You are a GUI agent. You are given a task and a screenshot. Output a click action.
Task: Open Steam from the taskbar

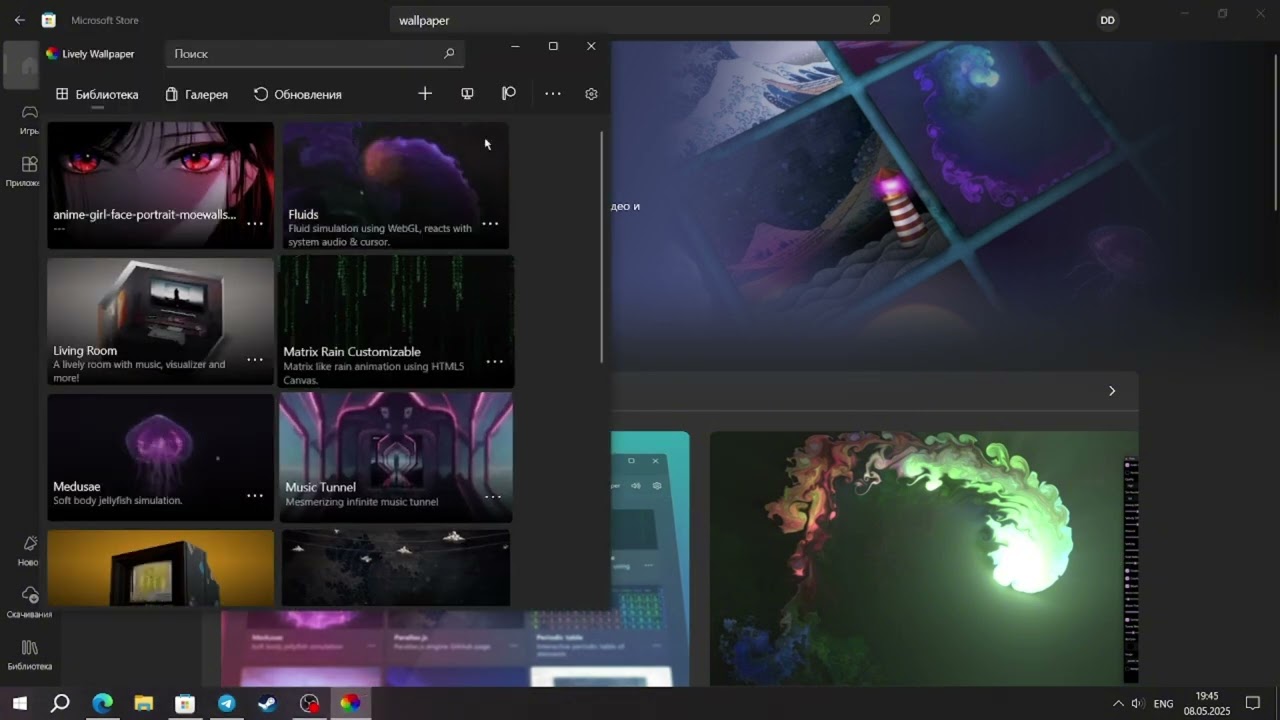tap(267, 703)
